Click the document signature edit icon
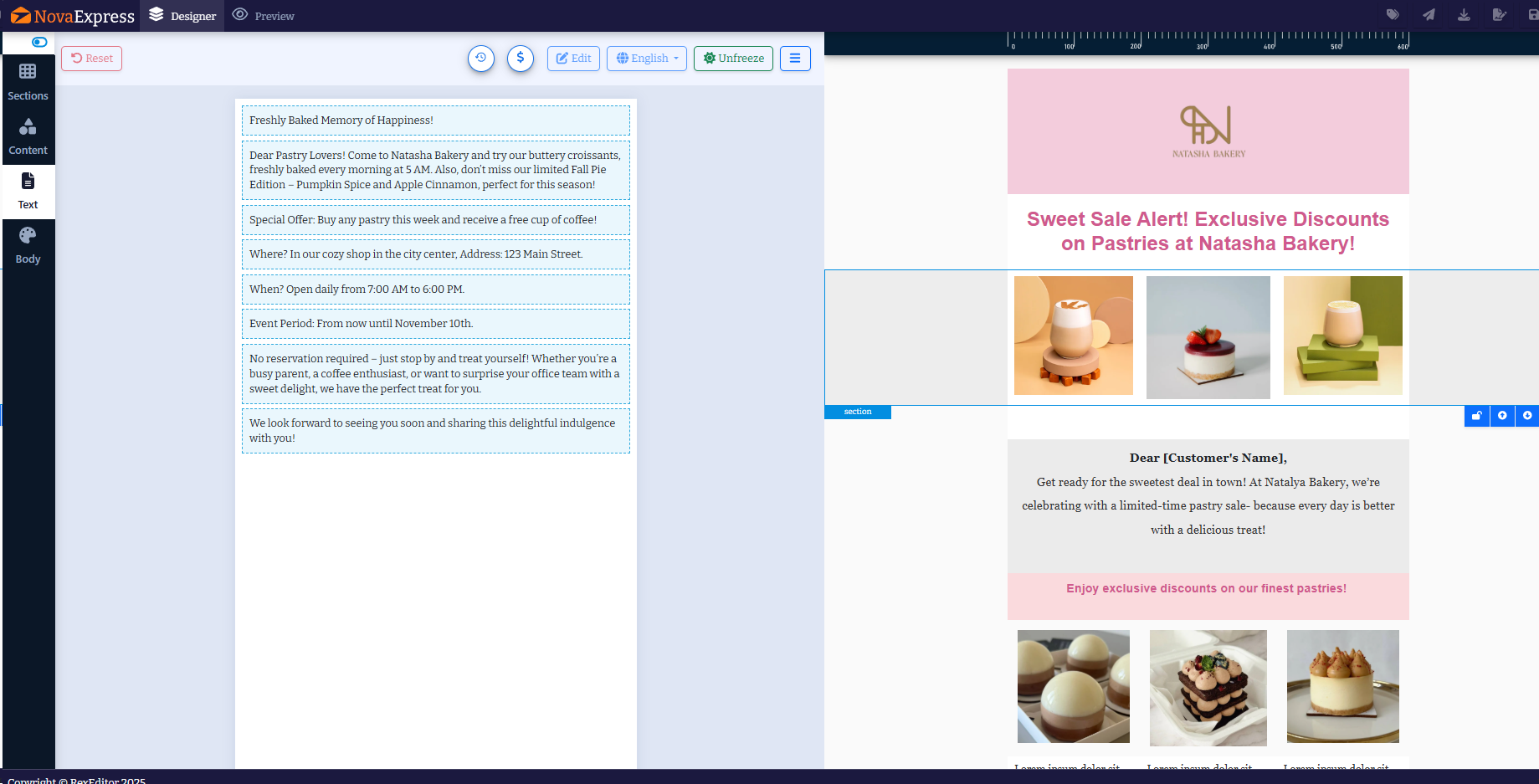Image resolution: width=1539 pixels, height=784 pixels. [x=1499, y=15]
